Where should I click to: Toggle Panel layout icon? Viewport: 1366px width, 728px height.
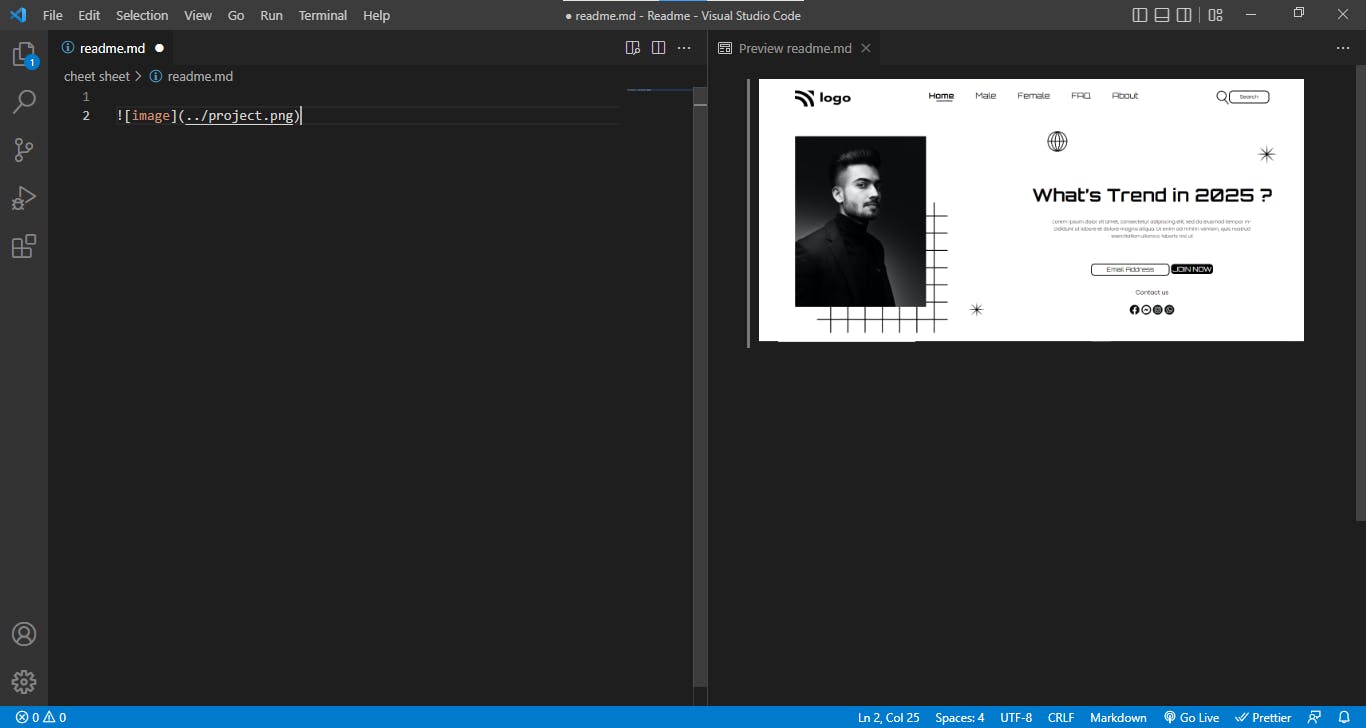pyautogui.click(x=1162, y=15)
